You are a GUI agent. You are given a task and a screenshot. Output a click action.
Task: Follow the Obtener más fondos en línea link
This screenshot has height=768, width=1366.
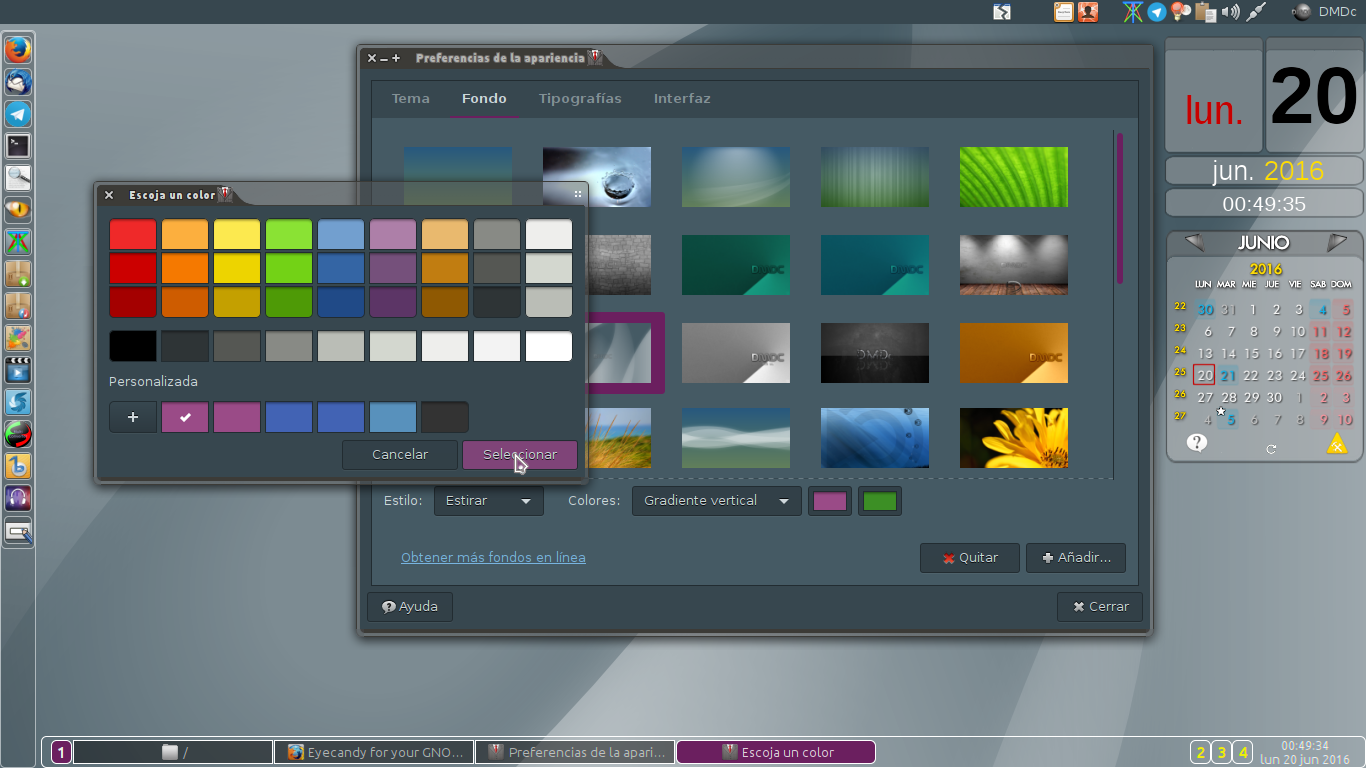(493, 557)
